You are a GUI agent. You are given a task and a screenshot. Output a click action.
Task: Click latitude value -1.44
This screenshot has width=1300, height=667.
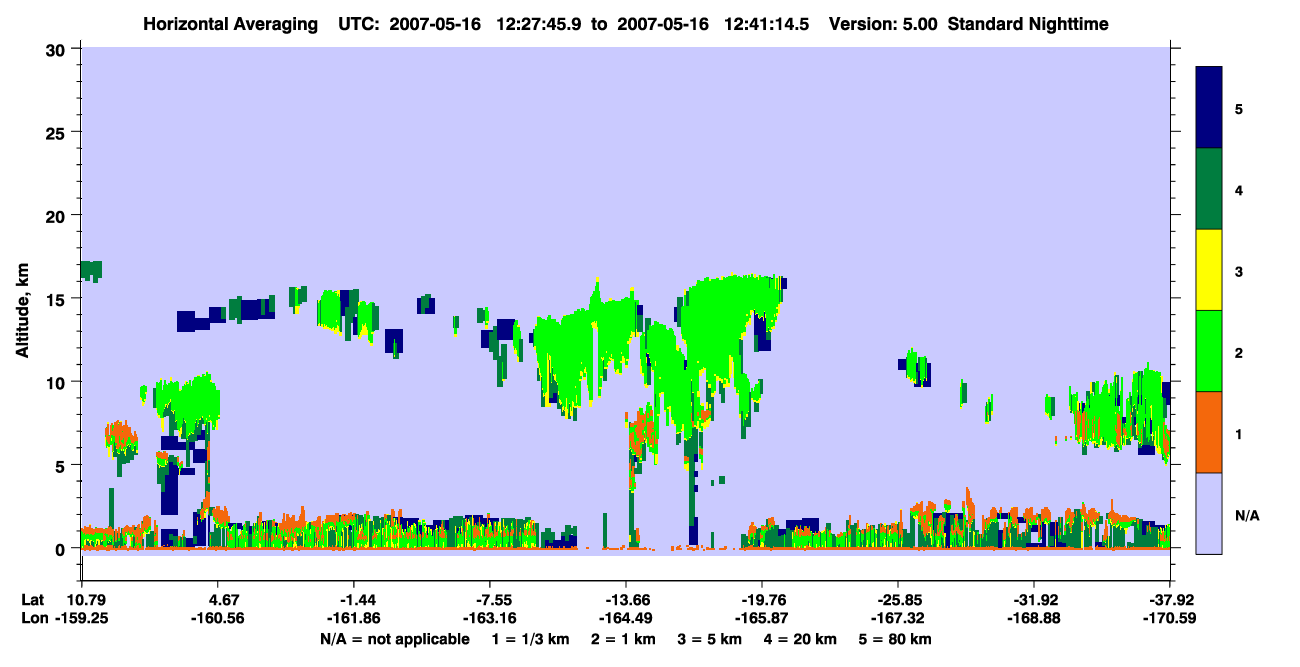pos(353,600)
